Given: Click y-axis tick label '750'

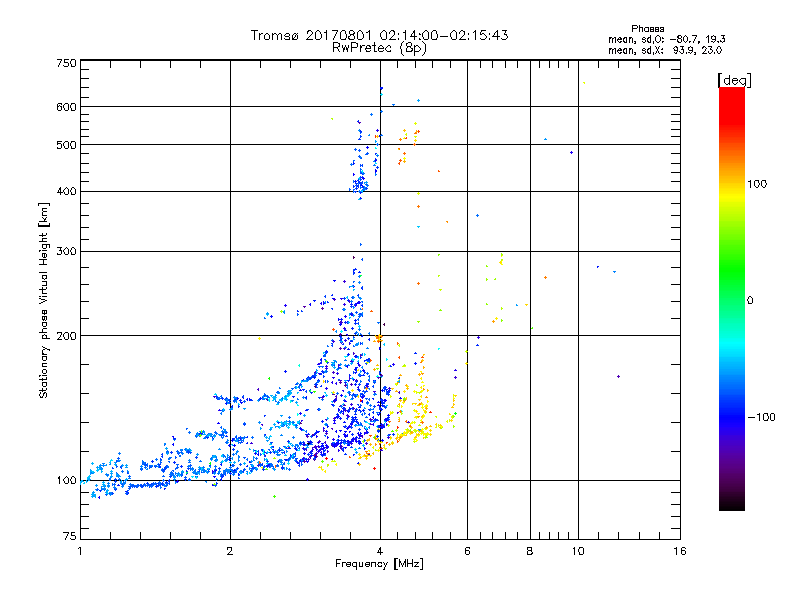Looking at the screenshot, I should click(x=67, y=63).
